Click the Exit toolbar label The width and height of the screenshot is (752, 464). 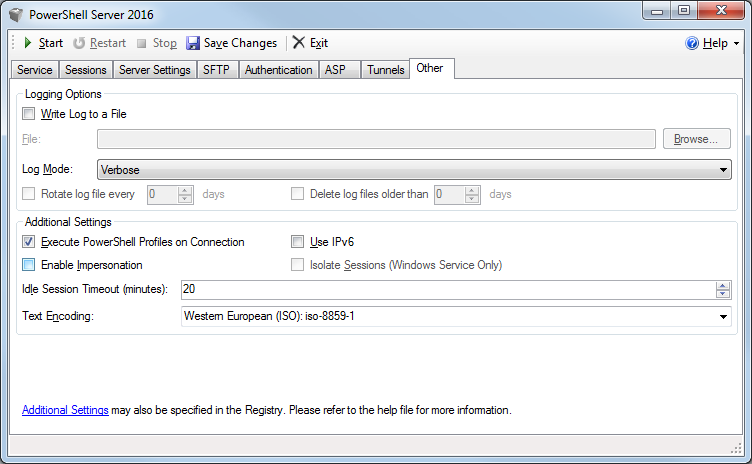pyautogui.click(x=319, y=43)
